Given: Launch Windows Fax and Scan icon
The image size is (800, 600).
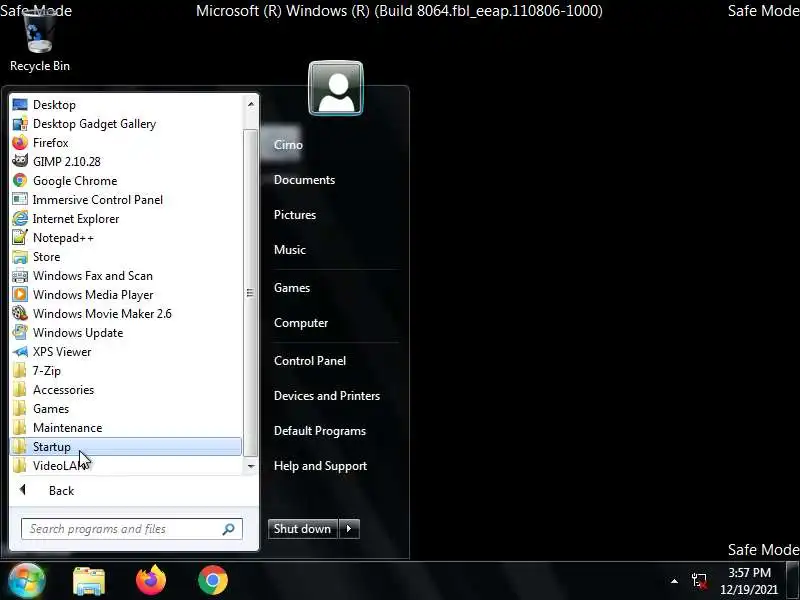Looking at the screenshot, I should [x=20, y=276].
